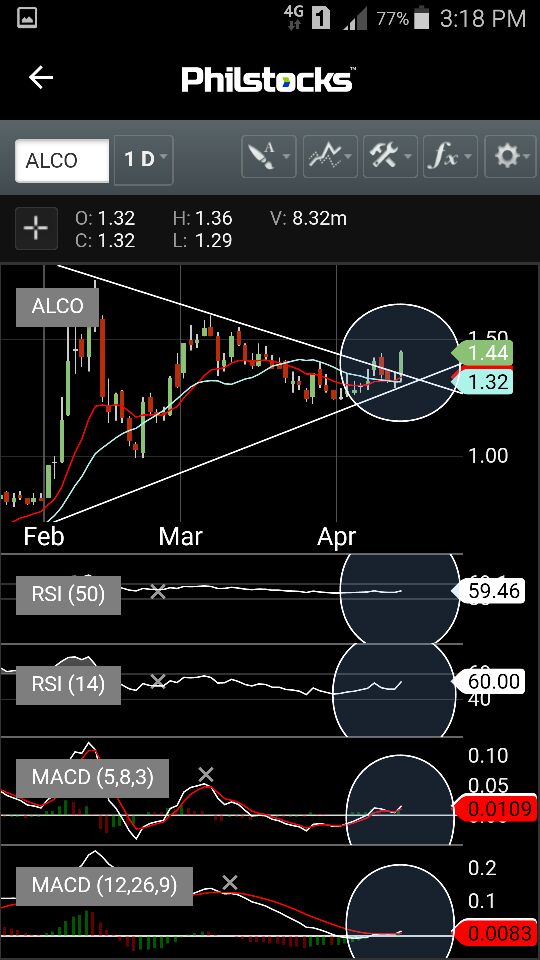Open the fx indicators menu
Screen dimensions: 540x960
click(x=450, y=159)
